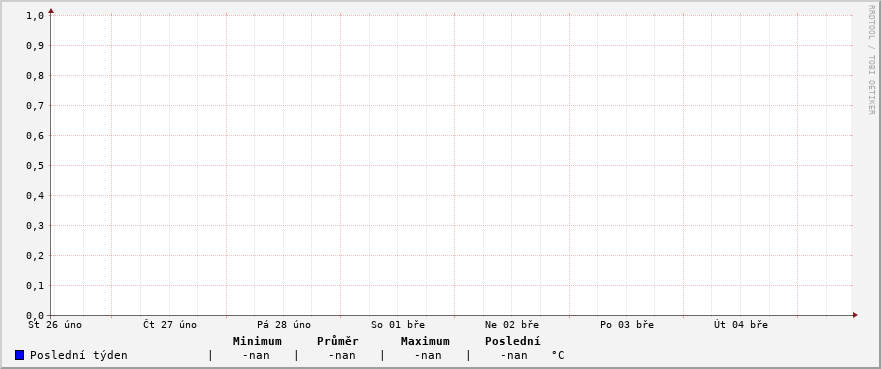This screenshot has height=369, width=881.
Task: Click the 'Po 03 bře' date label
Action: (626, 325)
